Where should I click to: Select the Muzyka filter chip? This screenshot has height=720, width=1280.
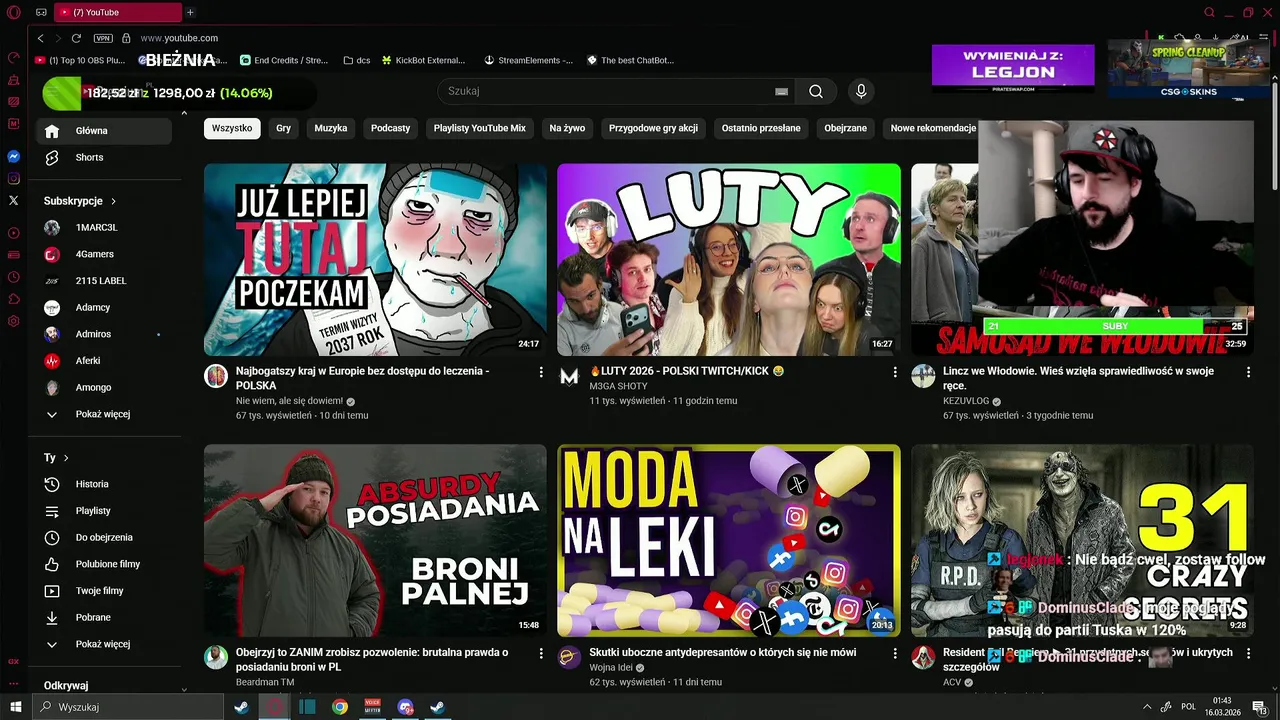coord(331,128)
